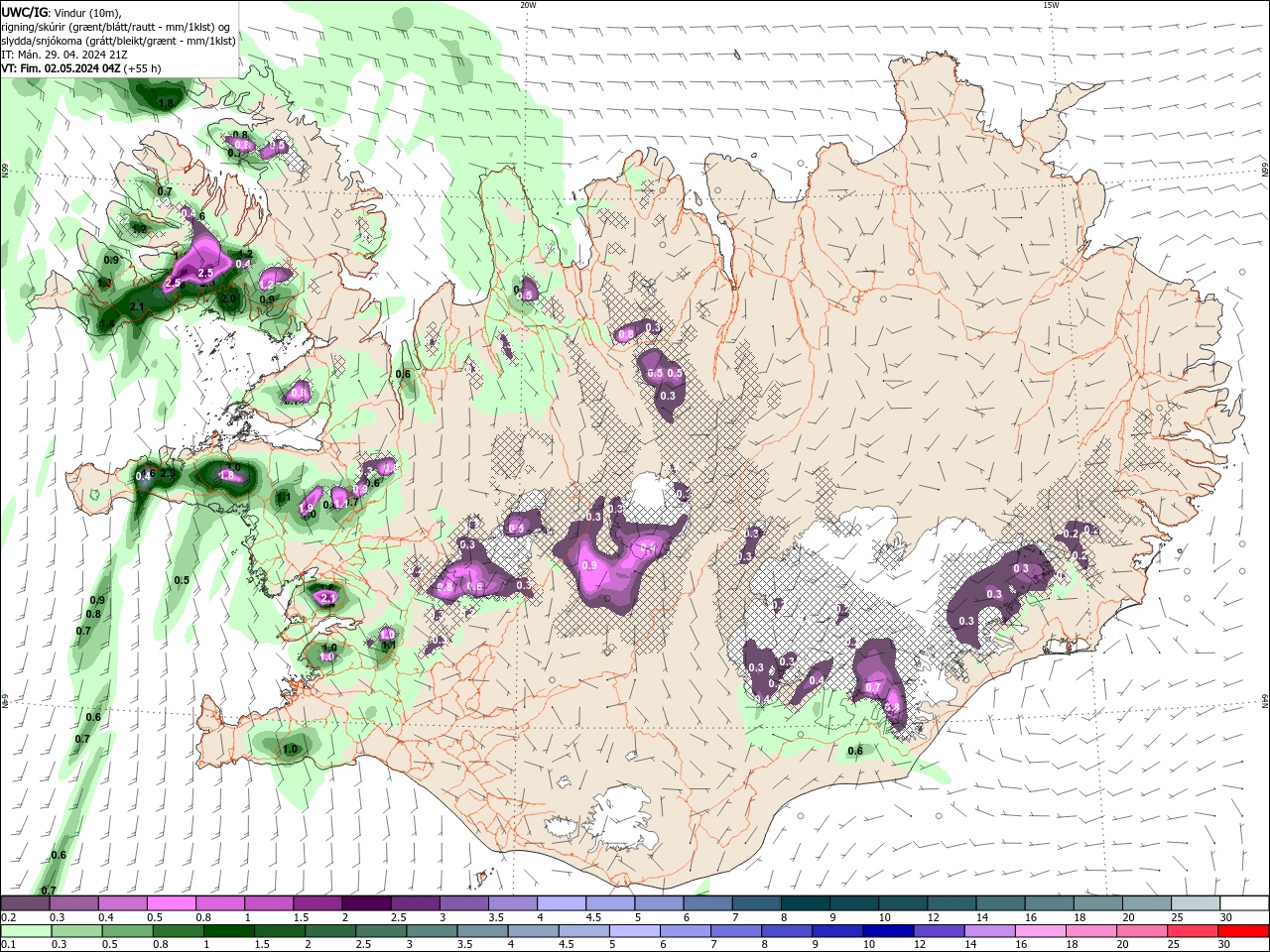The image size is (1270, 952).
Task: Click the '15W' longitude label
Action: (x=1051, y=4)
